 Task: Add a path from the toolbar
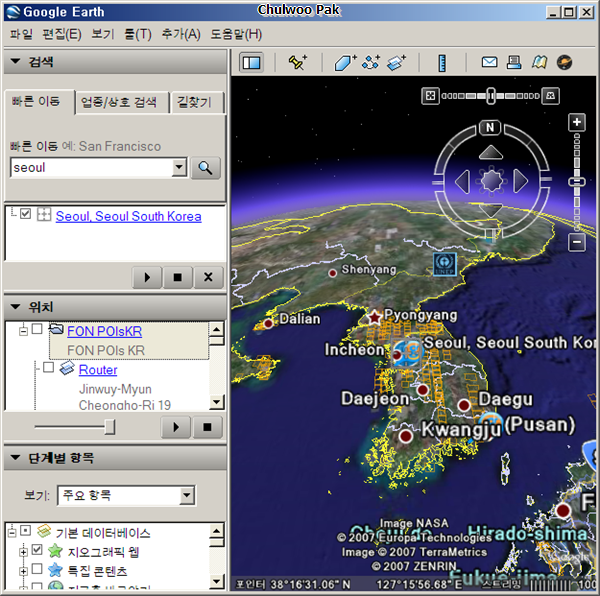(x=370, y=62)
